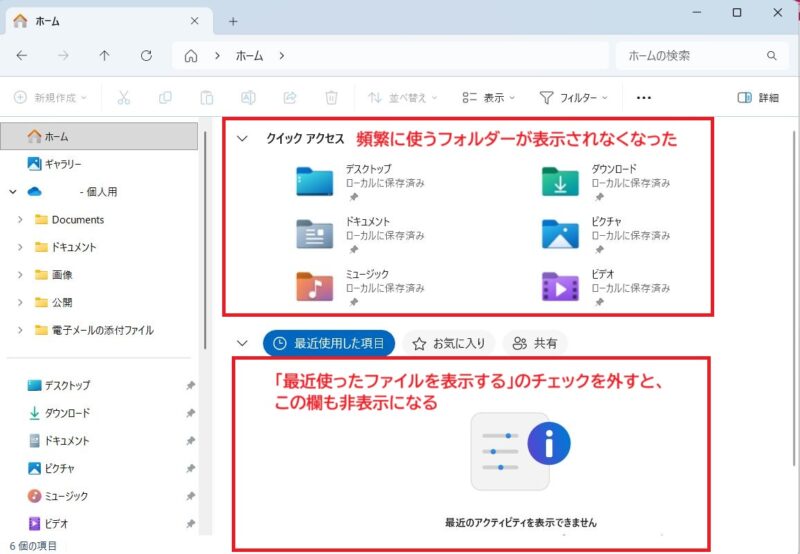The width and height of the screenshot is (800, 554).
Task: Click pin icon beside sidebar ダウンロード
Action: tap(190, 413)
